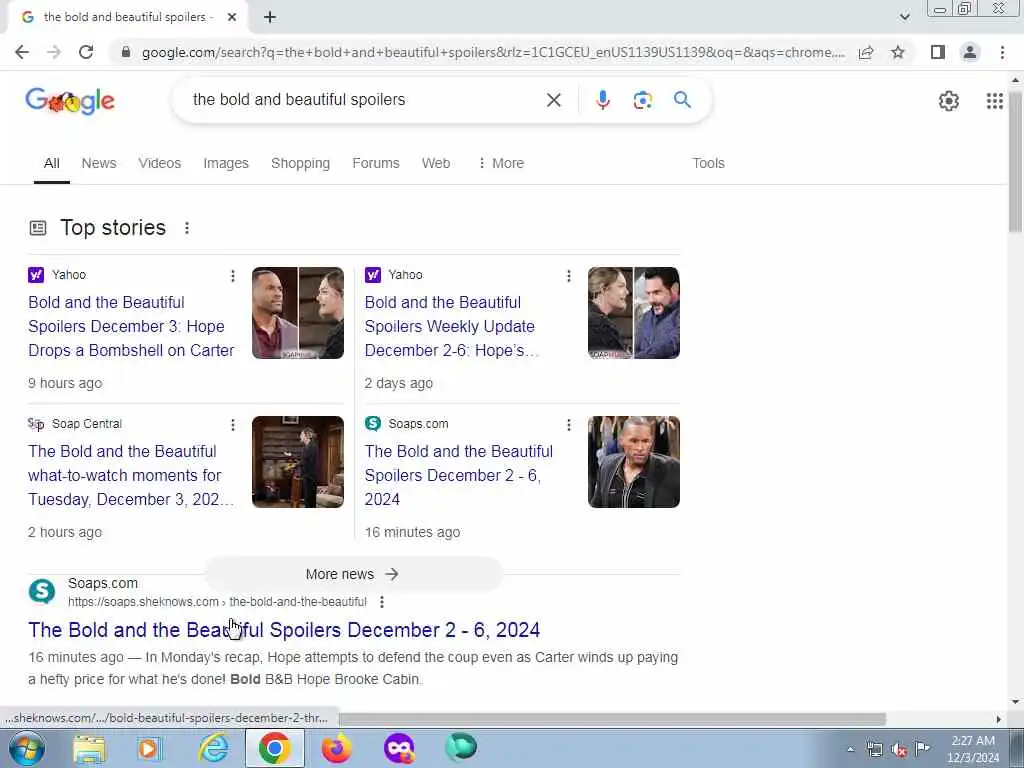Click the Google doodle logo
The image size is (1024, 768).
70,101
